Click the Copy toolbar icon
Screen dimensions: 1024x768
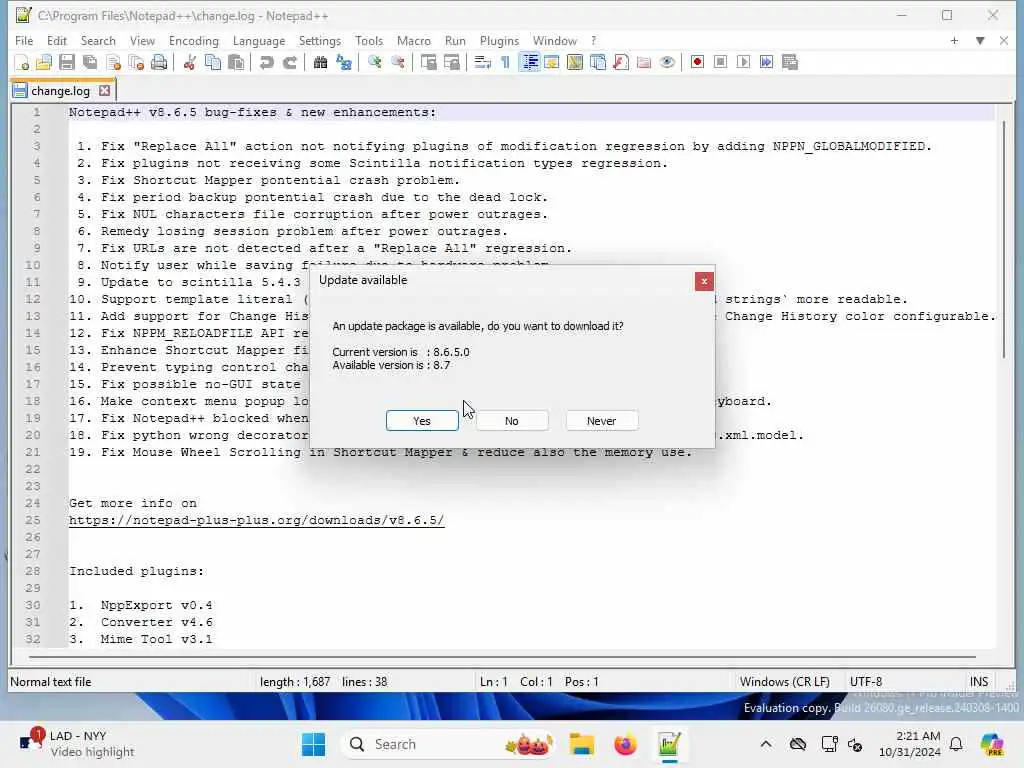tap(213, 63)
